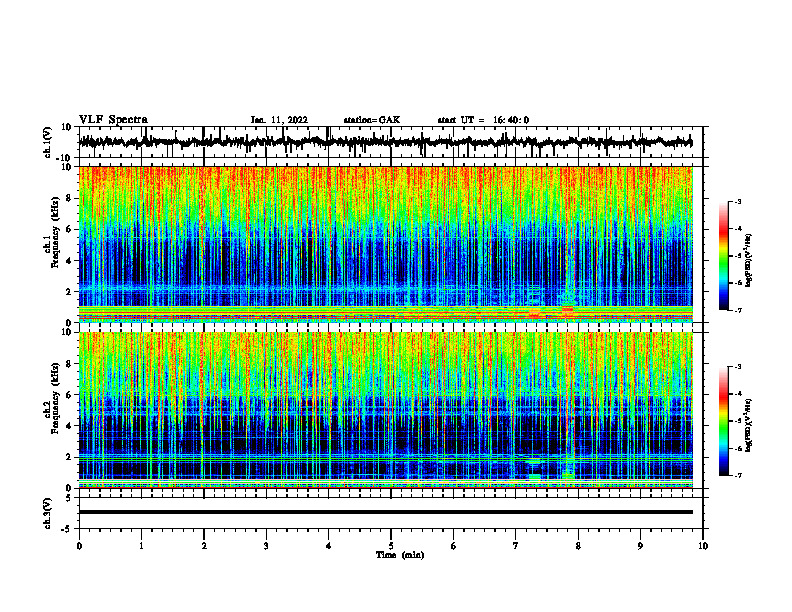
Task: Click time axis tick label 0
Action: click(x=79, y=546)
